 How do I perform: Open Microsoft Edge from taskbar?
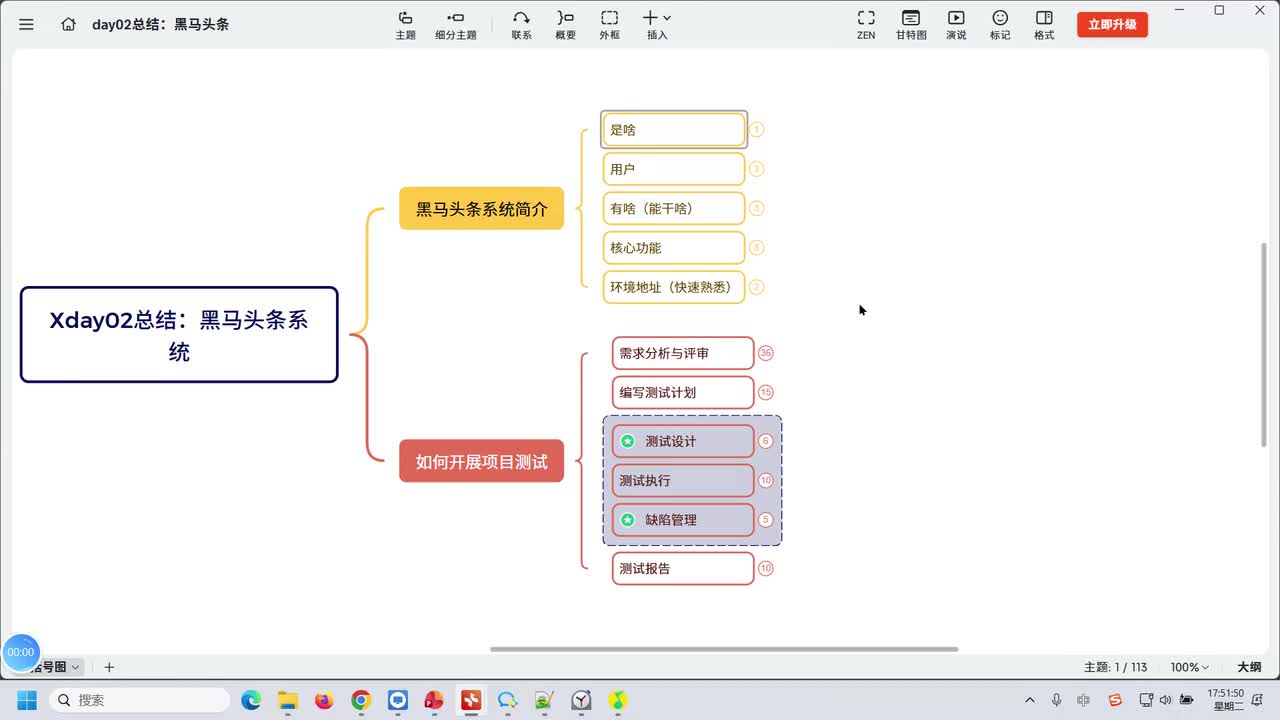[251, 700]
